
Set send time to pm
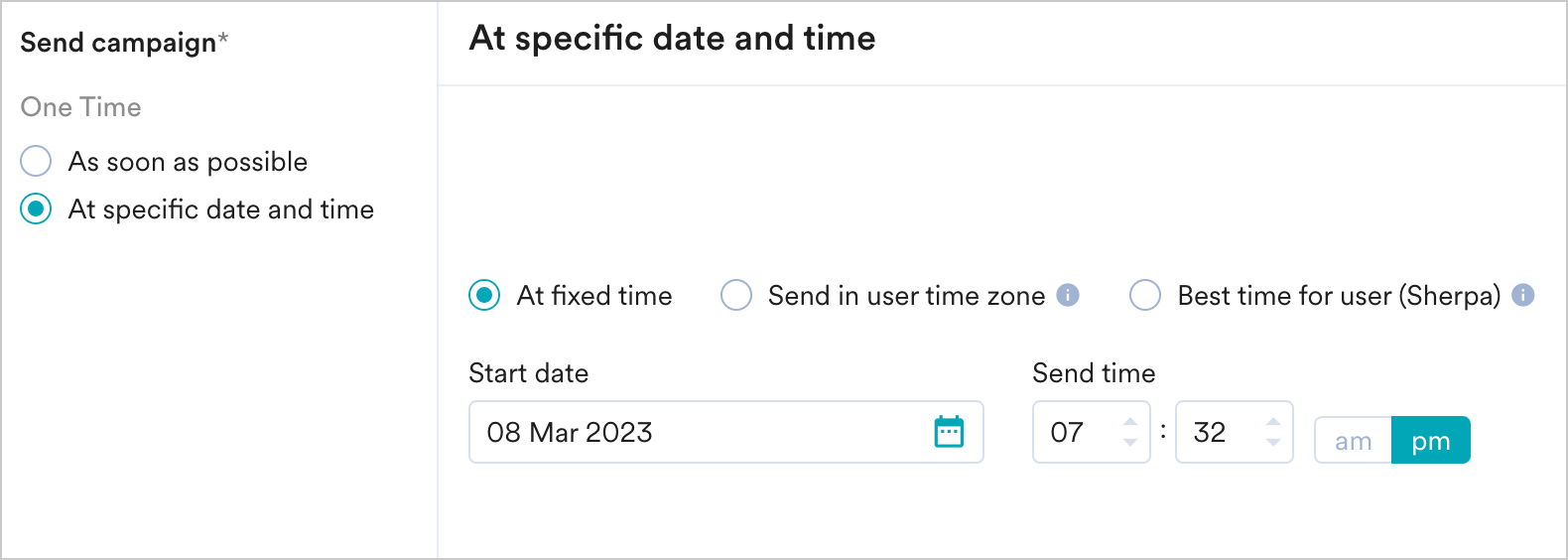tap(1430, 441)
